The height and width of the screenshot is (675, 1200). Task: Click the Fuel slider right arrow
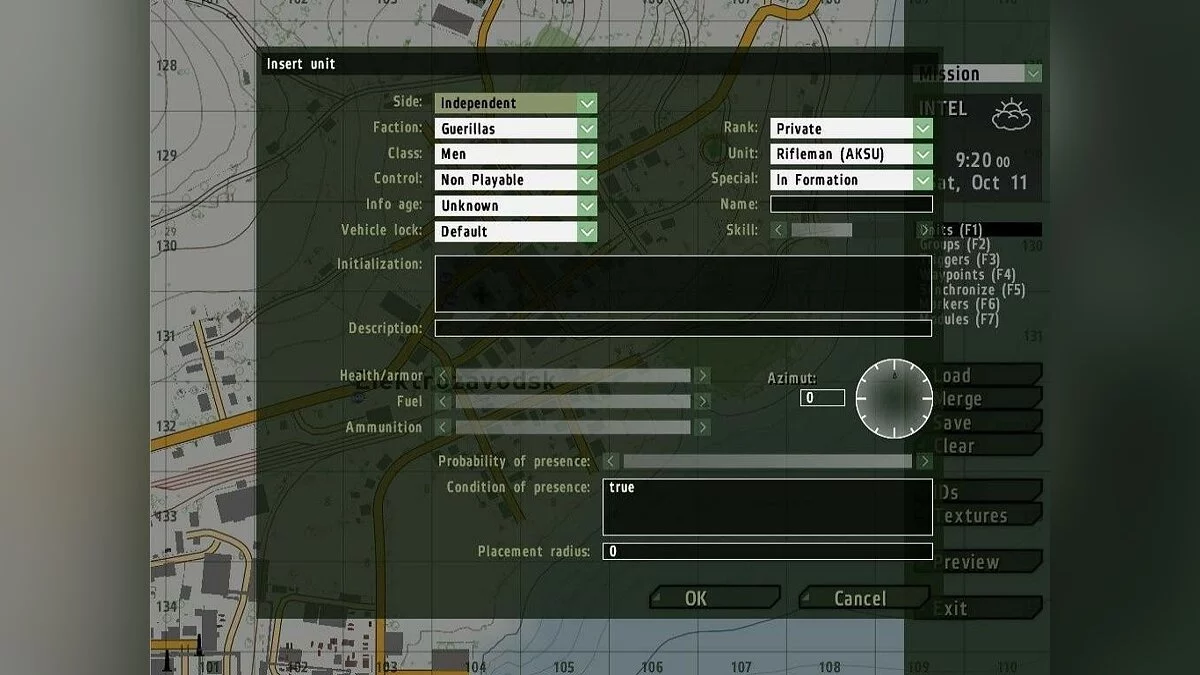(703, 402)
